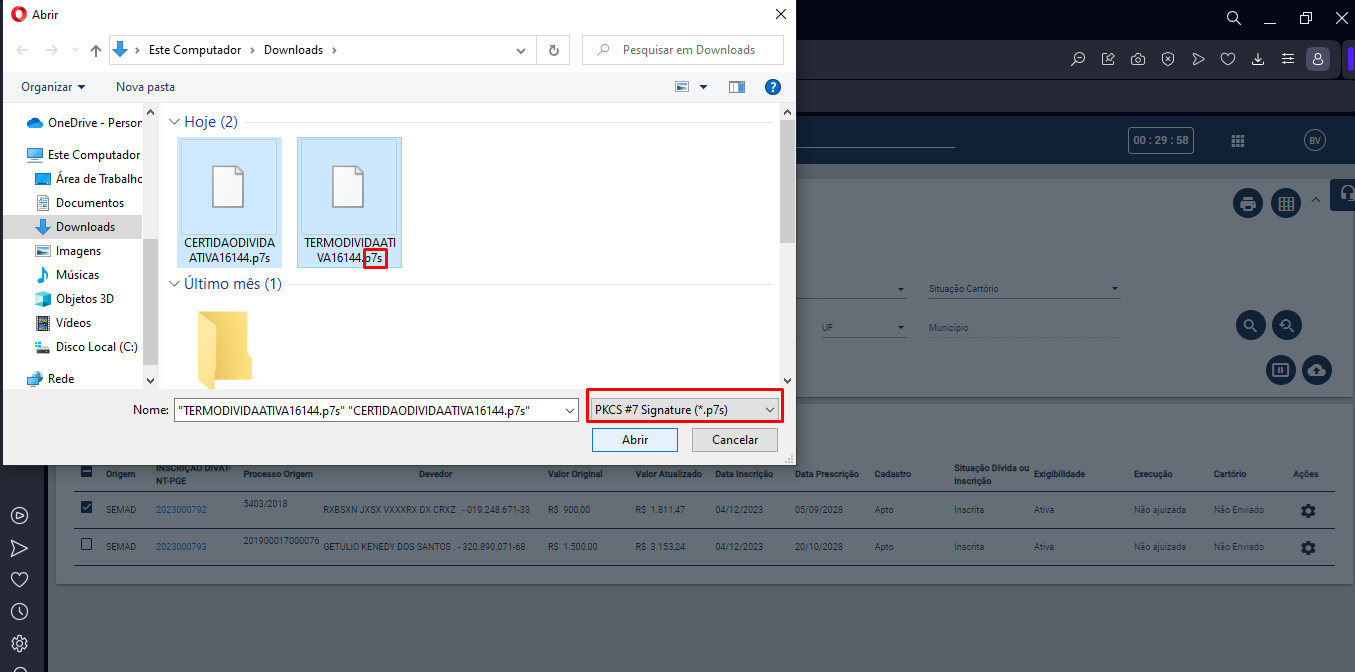Click the help question mark icon
The height and width of the screenshot is (672, 1355).
(772, 87)
